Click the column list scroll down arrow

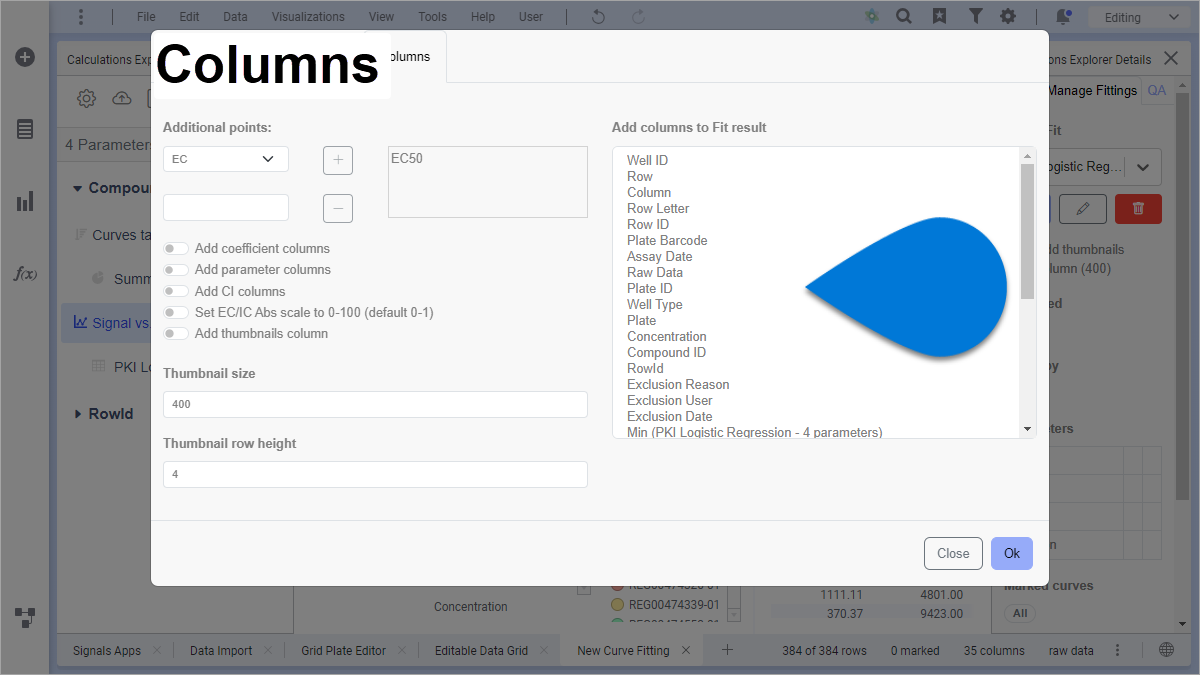click(x=1027, y=430)
